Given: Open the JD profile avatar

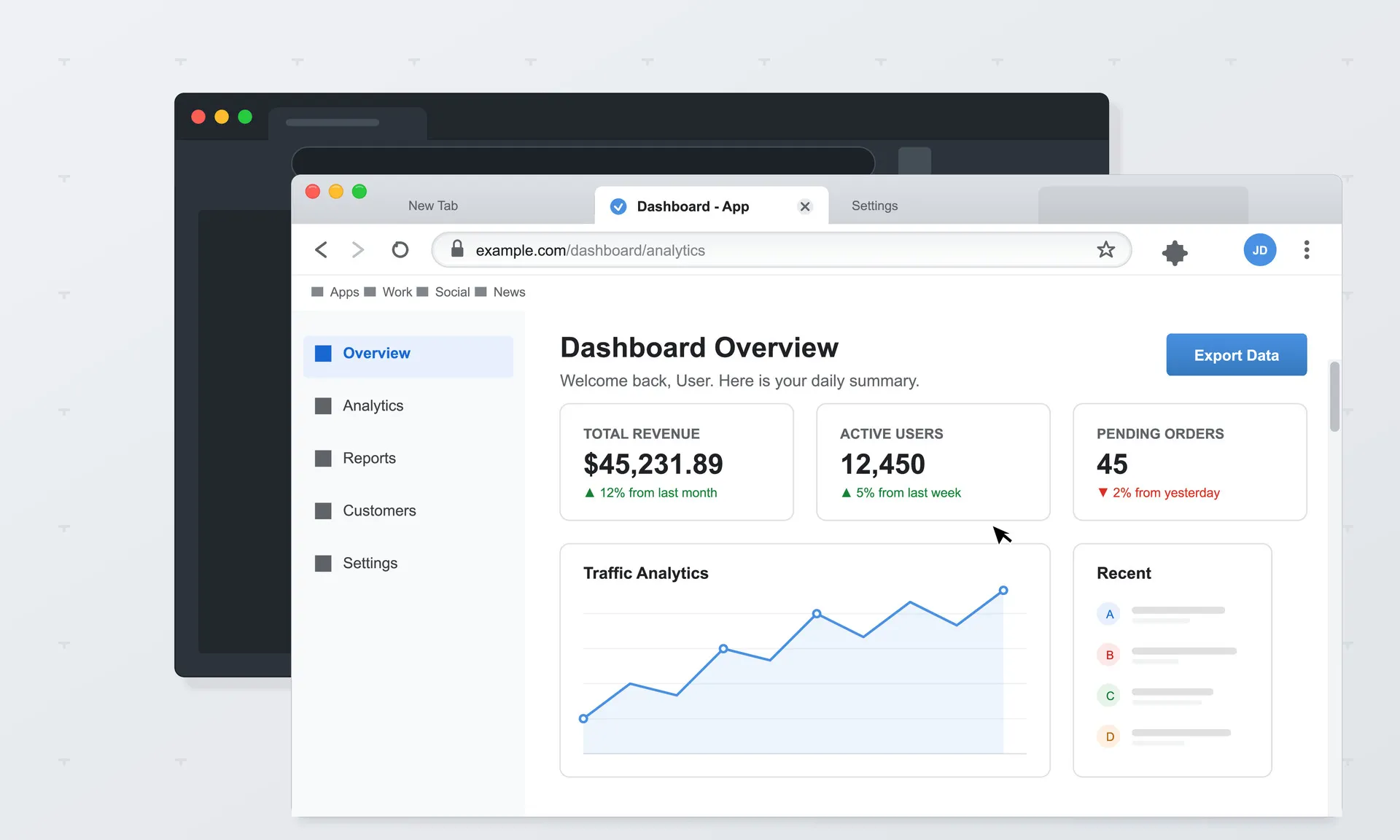Looking at the screenshot, I should (1260, 250).
